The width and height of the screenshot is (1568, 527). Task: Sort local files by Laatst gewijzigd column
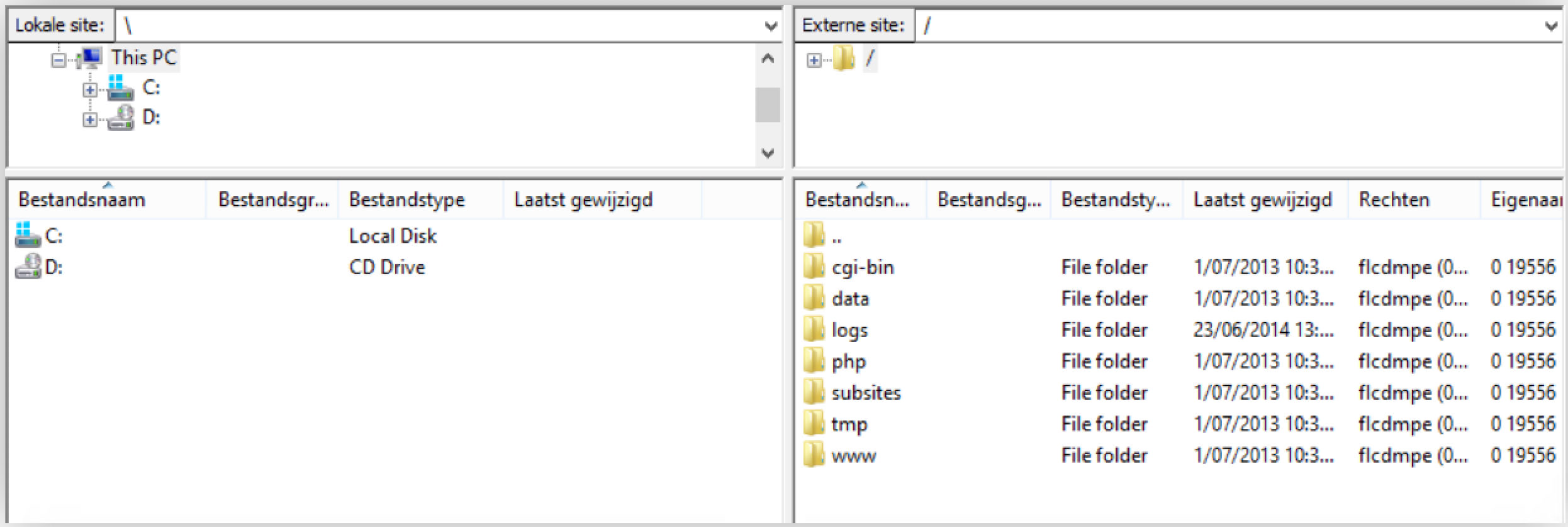(583, 200)
